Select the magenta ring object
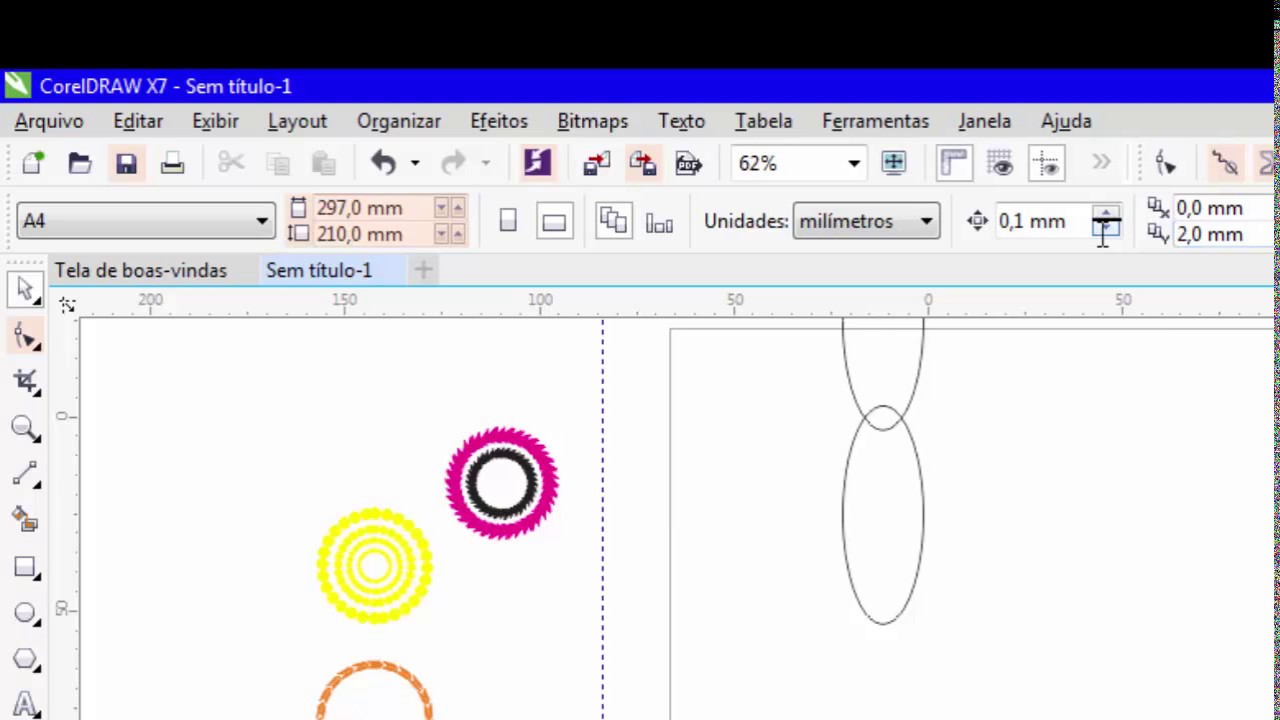 click(x=502, y=483)
